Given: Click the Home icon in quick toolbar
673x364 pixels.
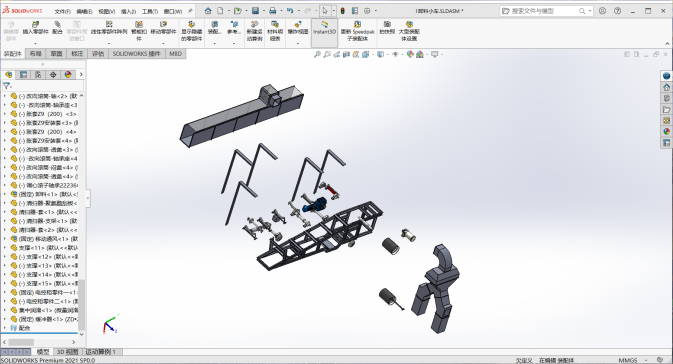Looking at the screenshot, I should pos(208,11).
